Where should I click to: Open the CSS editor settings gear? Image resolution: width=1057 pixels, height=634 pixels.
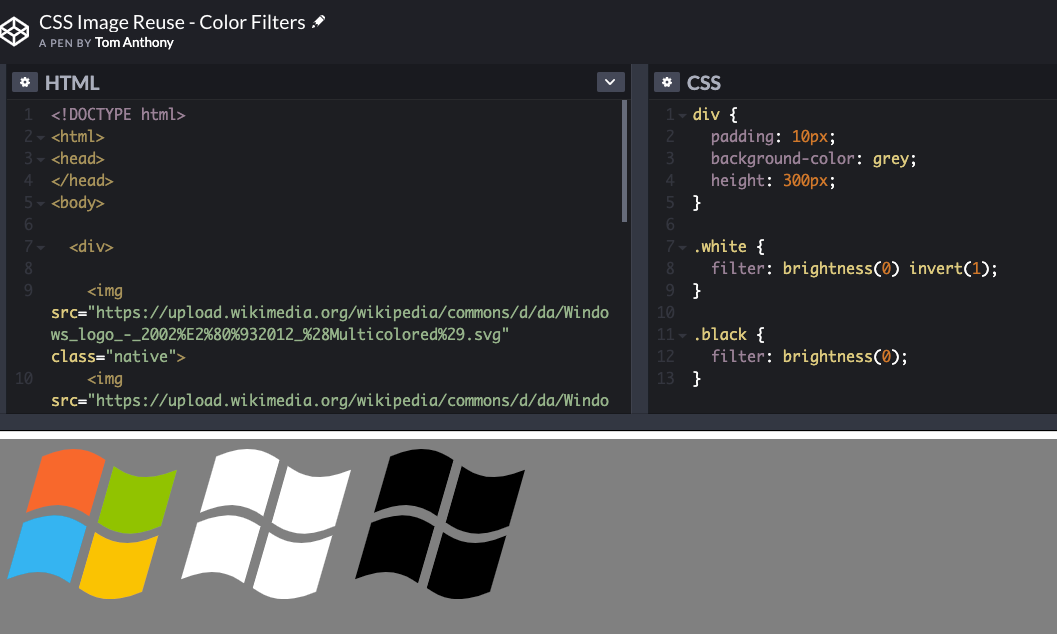coord(667,82)
